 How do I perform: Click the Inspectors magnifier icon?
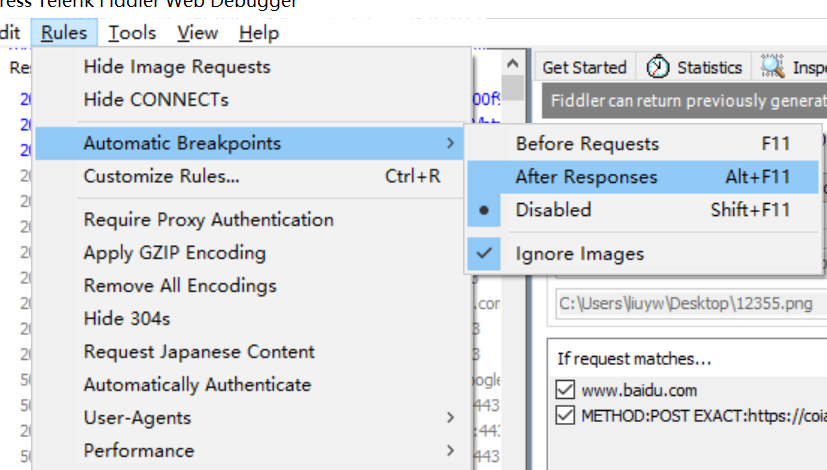[x=773, y=66]
